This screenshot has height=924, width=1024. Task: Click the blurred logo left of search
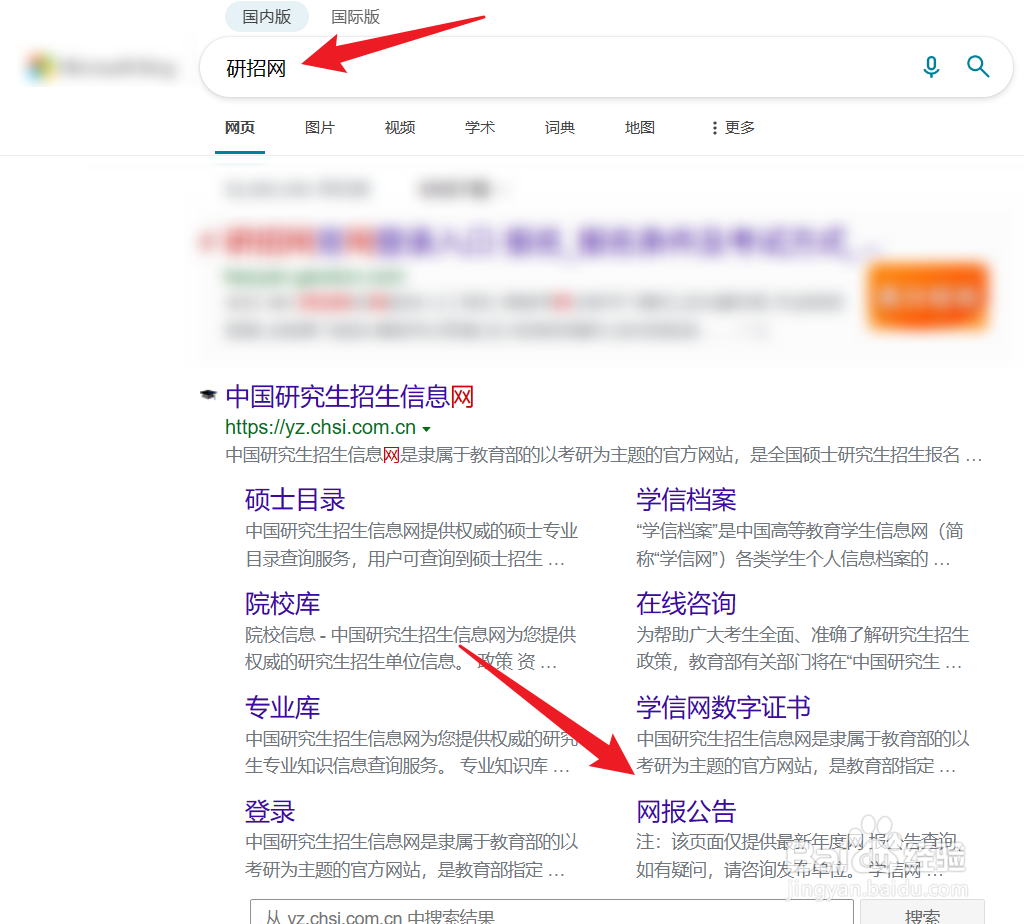[x=101, y=67]
